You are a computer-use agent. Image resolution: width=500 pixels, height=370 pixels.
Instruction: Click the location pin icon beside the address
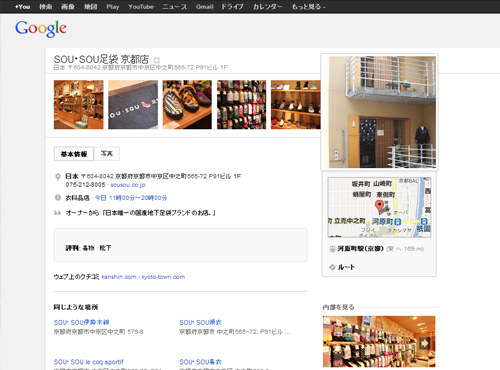click(x=58, y=177)
